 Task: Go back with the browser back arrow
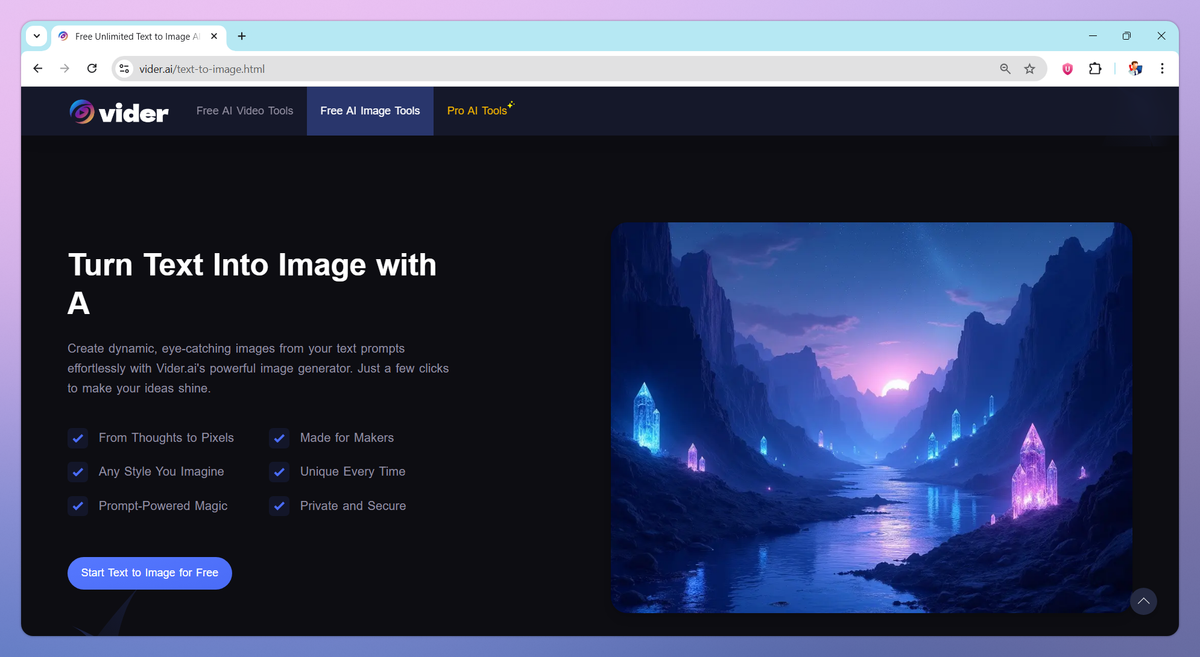38,69
